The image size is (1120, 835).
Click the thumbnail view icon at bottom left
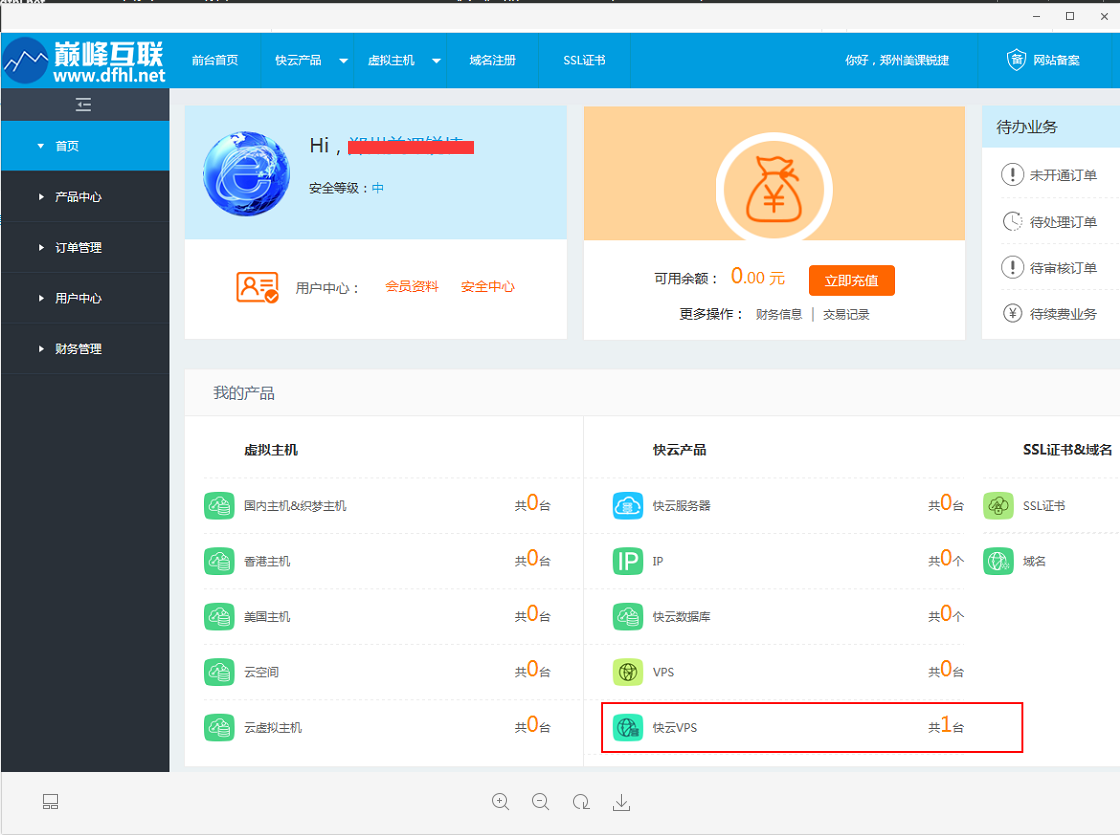pyautogui.click(x=51, y=802)
